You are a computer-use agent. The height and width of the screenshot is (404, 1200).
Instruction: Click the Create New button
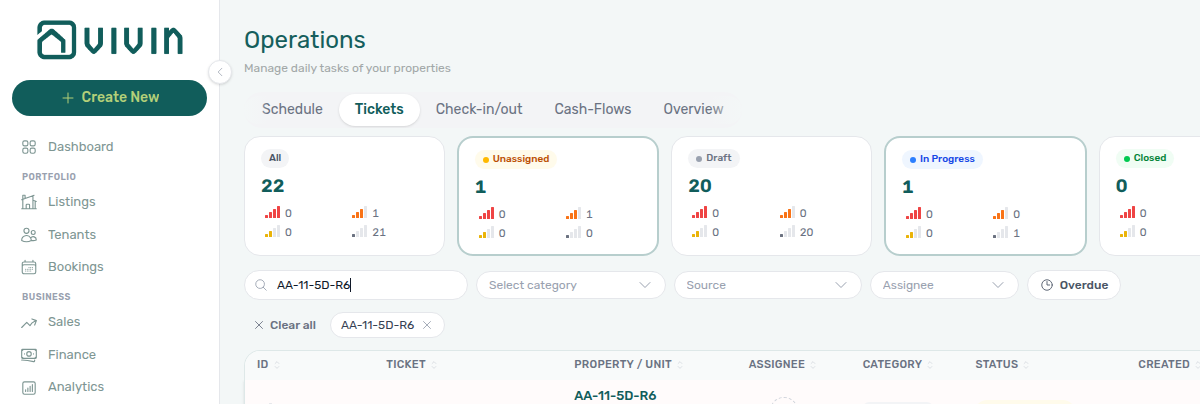tap(109, 97)
